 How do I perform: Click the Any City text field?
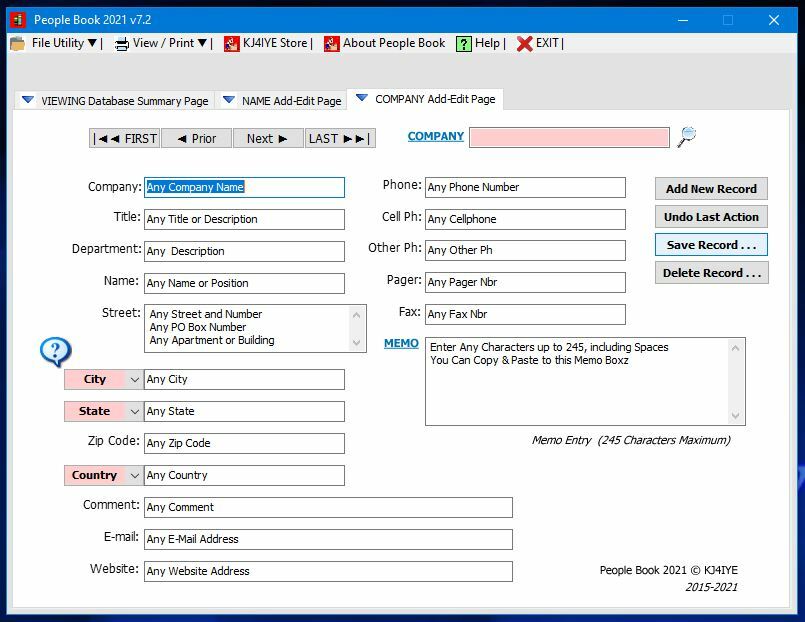tap(244, 380)
